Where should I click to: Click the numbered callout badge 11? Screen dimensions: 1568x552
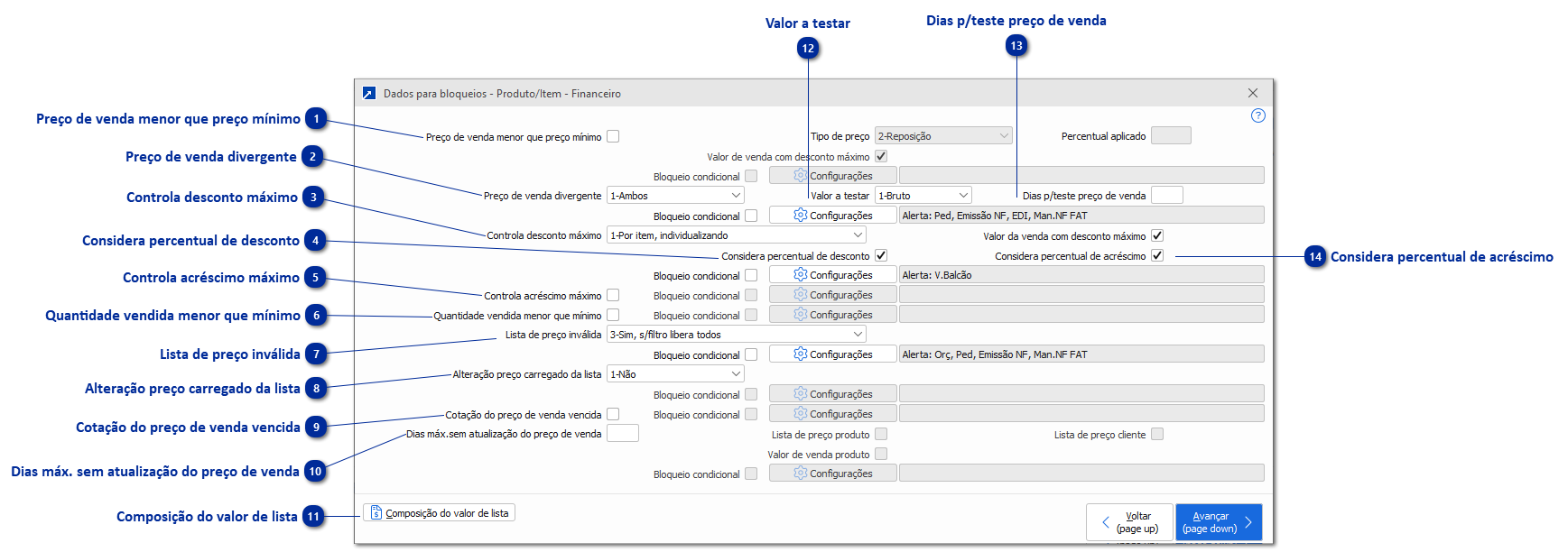pos(313,517)
